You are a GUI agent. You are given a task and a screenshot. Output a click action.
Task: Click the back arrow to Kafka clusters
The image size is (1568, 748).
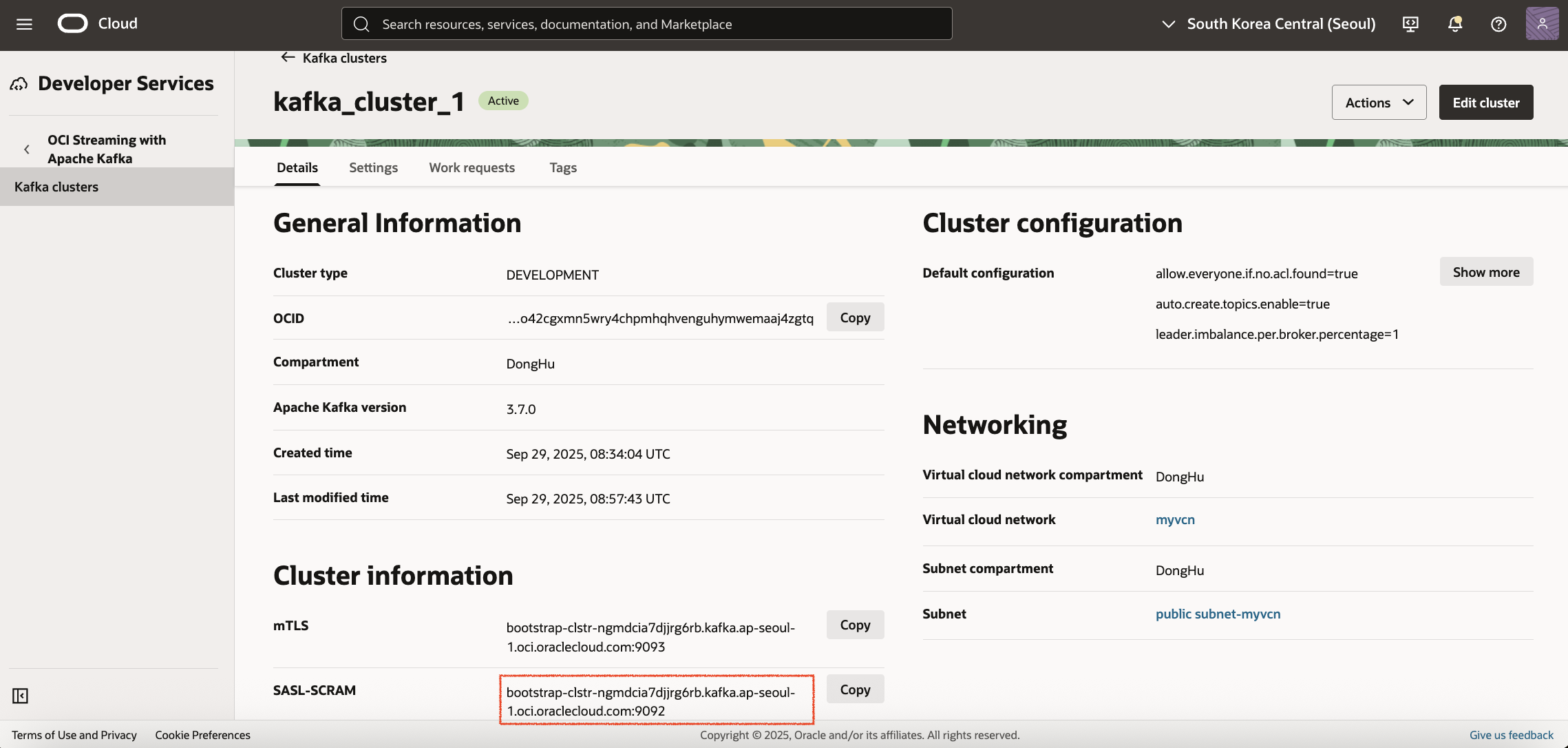[288, 57]
